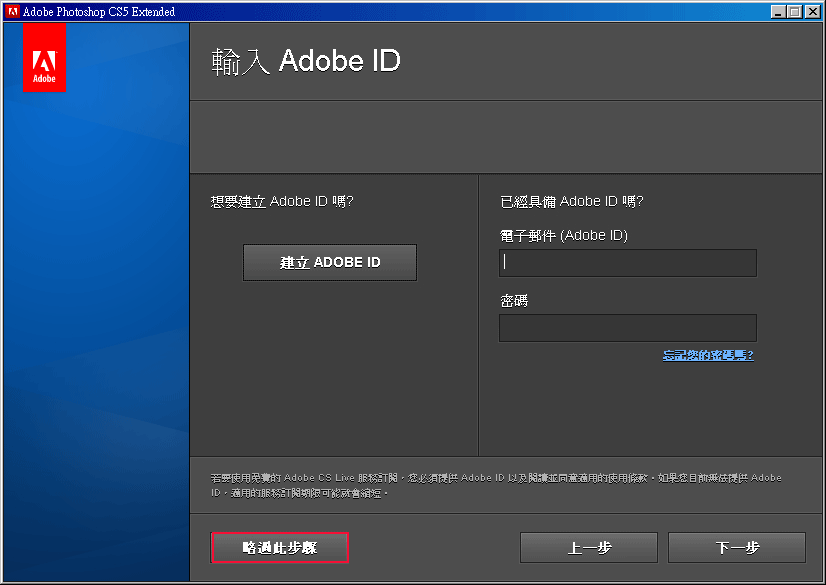Focus the 電子郵件 (Adobe ID) email field
The height and width of the screenshot is (585, 826).
coord(627,263)
